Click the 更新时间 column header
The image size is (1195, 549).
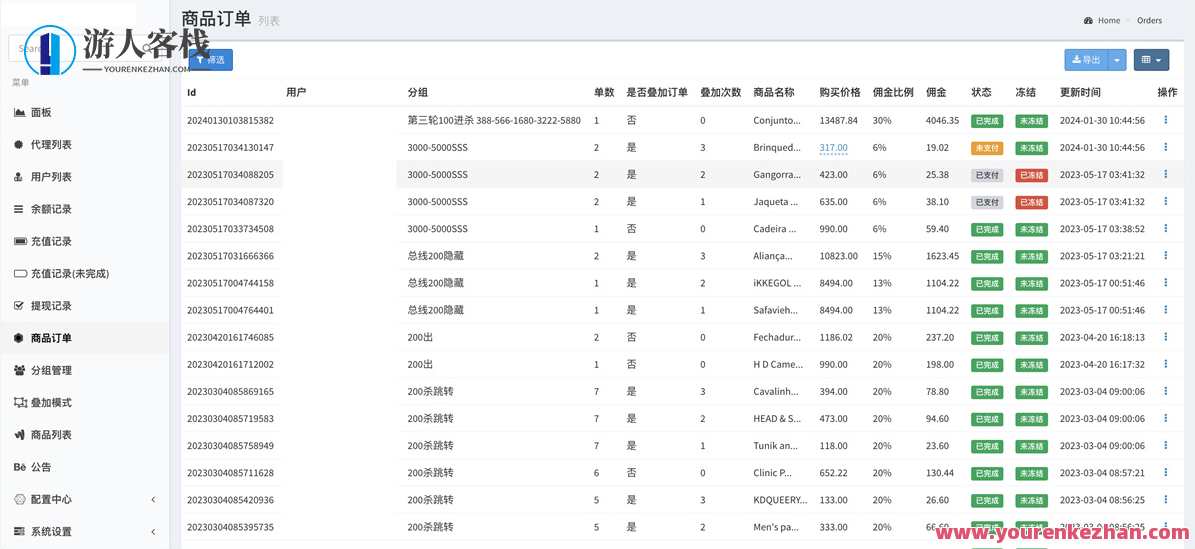point(1080,92)
